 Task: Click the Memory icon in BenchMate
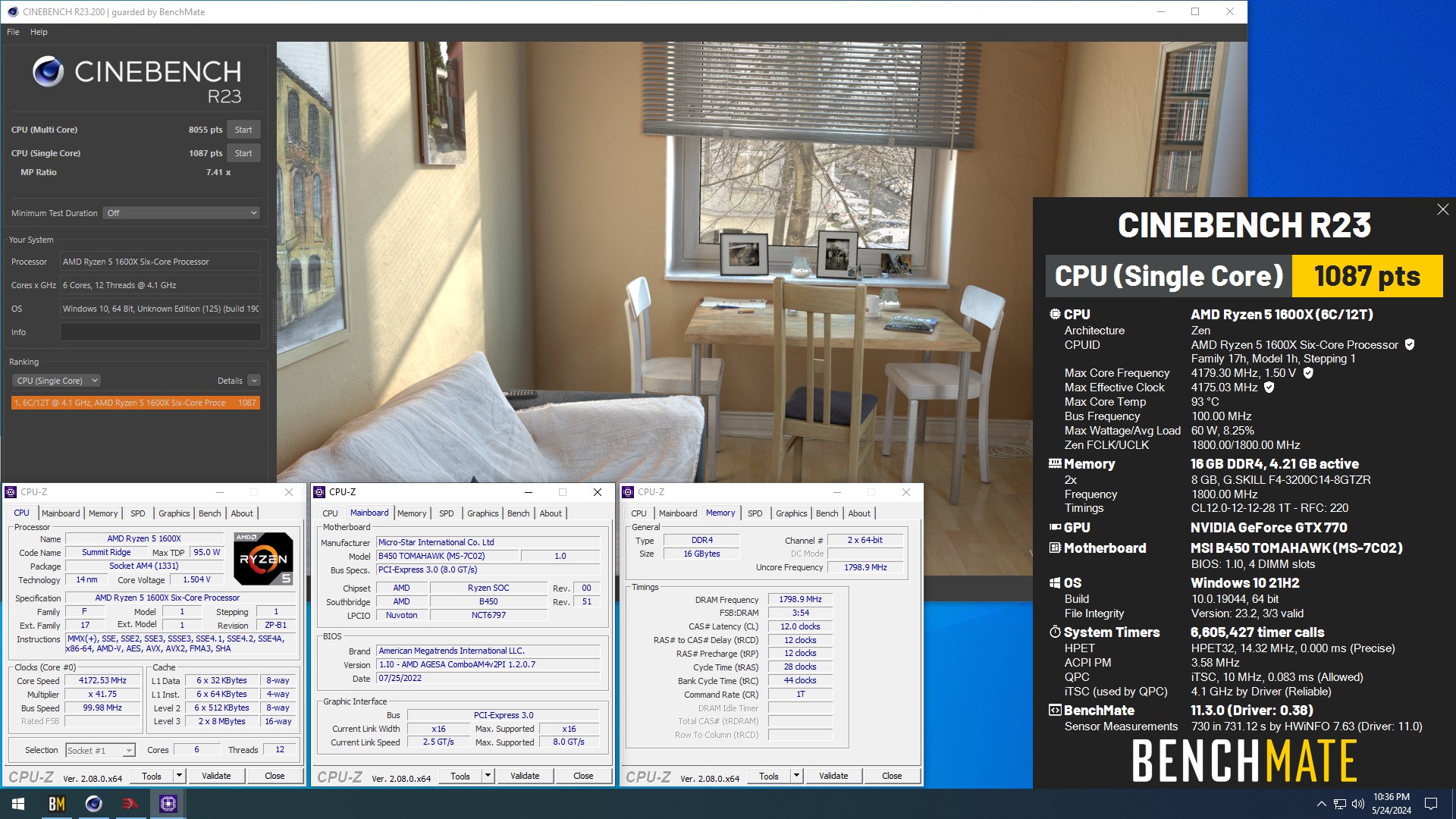(1054, 463)
